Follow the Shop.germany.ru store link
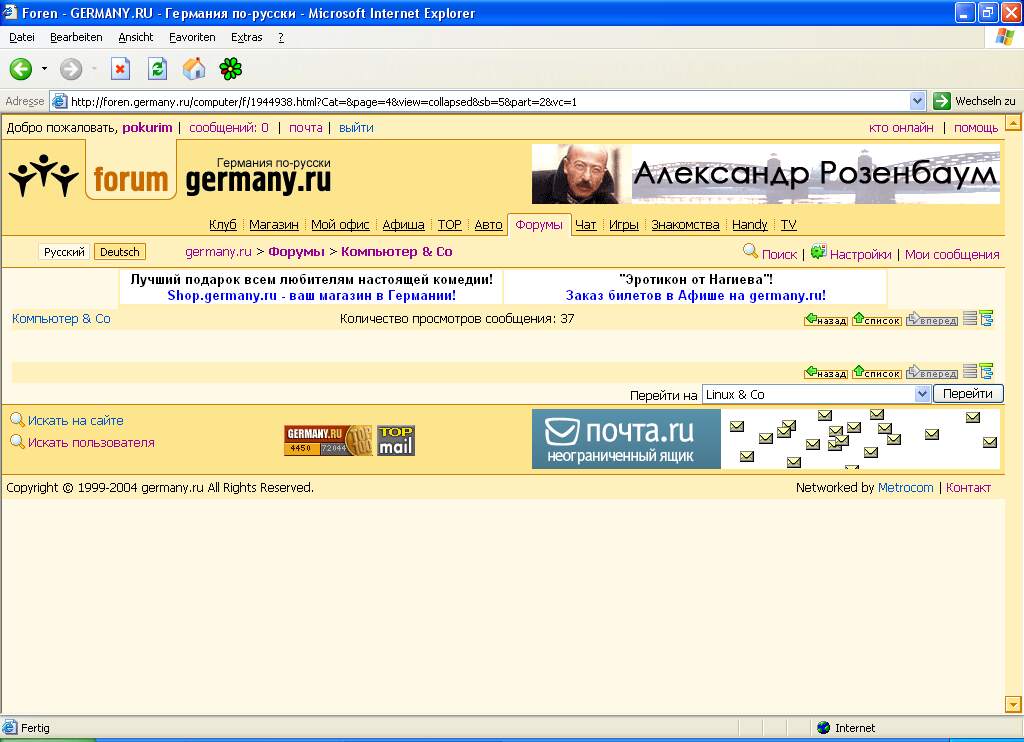This screenshot has height=742, width=1024. (312, 295)
